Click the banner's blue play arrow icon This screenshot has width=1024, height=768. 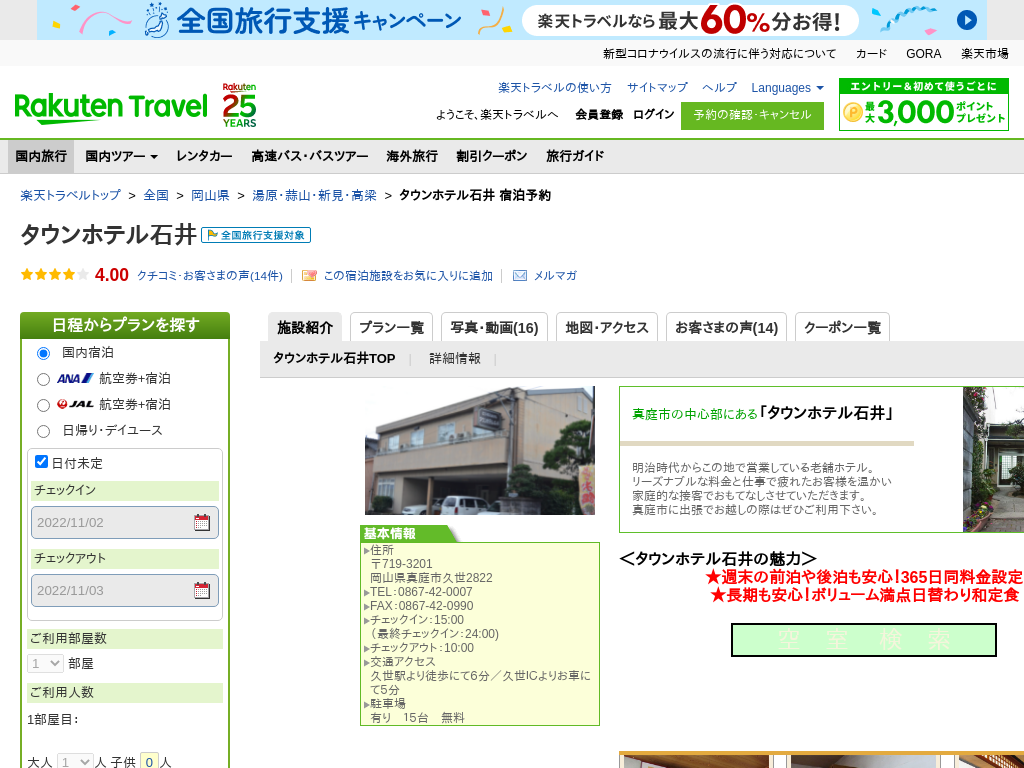tap(967, 20)
